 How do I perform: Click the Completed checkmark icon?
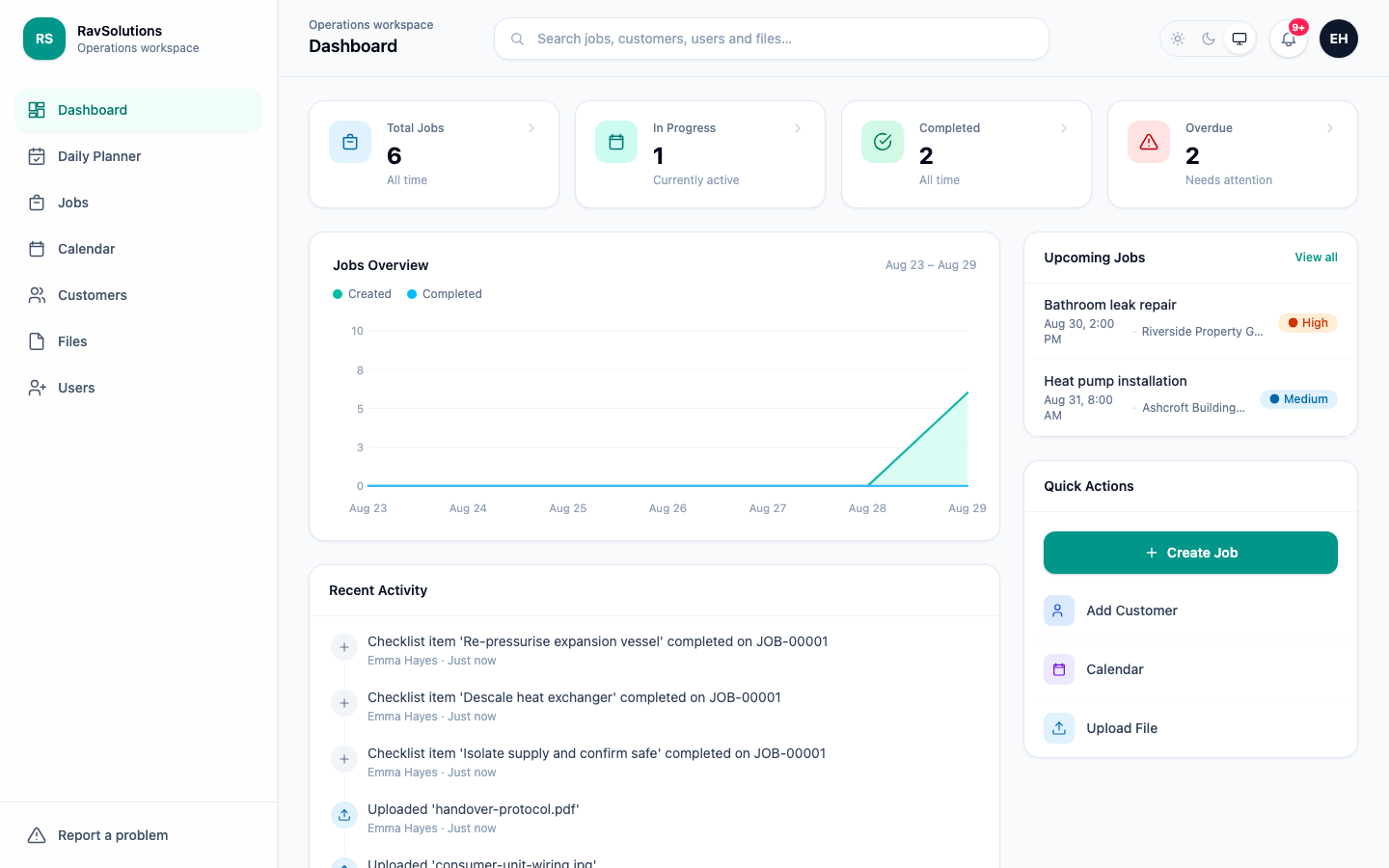pos(883,142)
